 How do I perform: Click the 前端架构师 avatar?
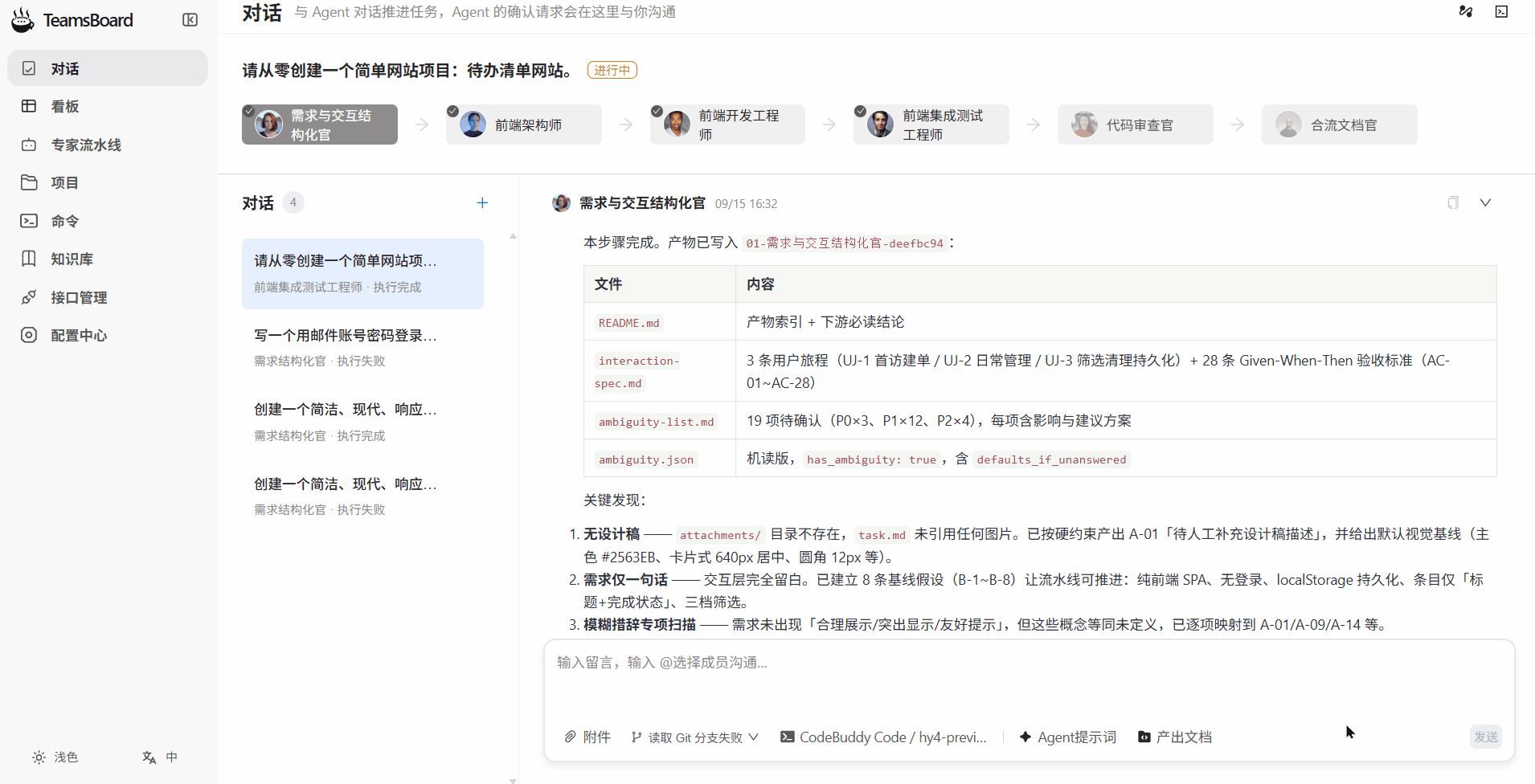pyautogui.click(x=473, y=125)
